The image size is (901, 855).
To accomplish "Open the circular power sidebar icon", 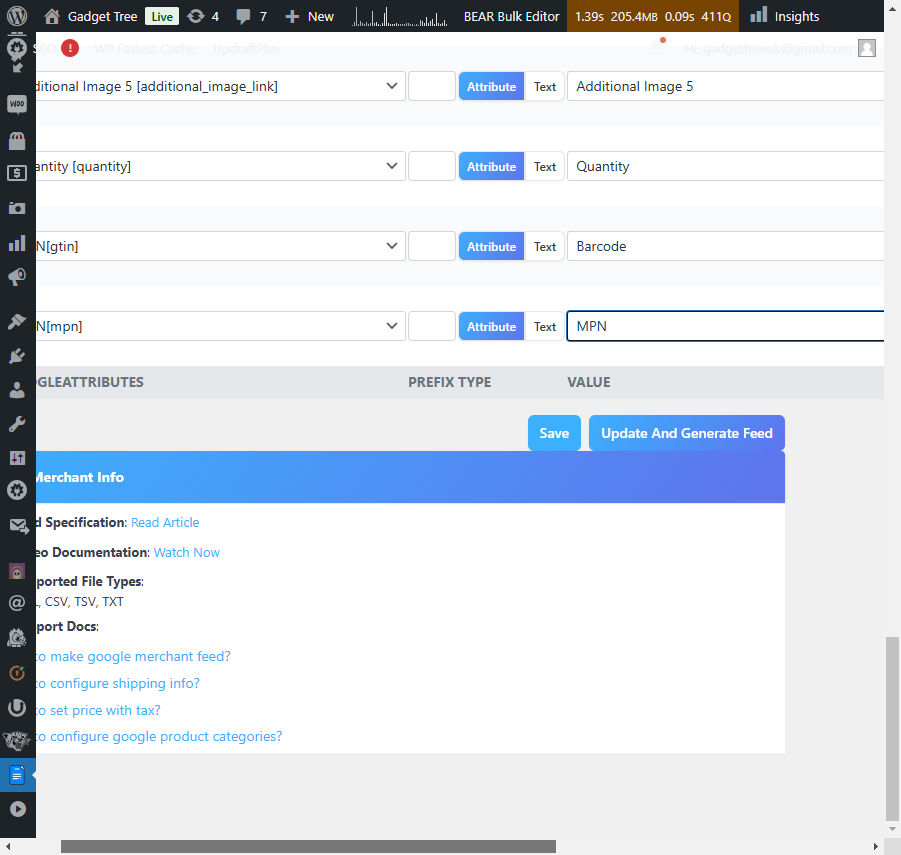I will point(17,707).
